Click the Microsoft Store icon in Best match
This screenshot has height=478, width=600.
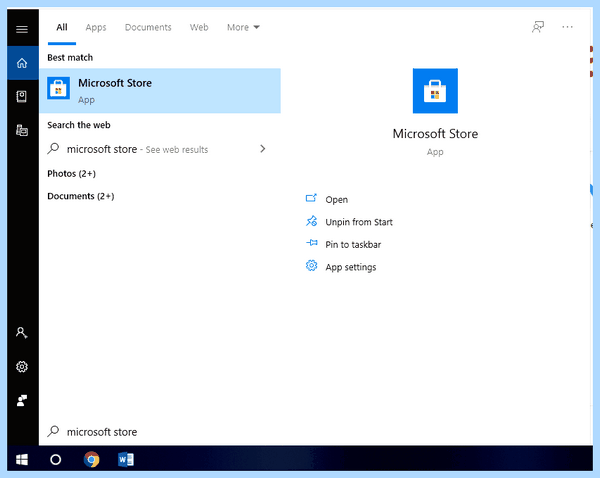[59, 88]
